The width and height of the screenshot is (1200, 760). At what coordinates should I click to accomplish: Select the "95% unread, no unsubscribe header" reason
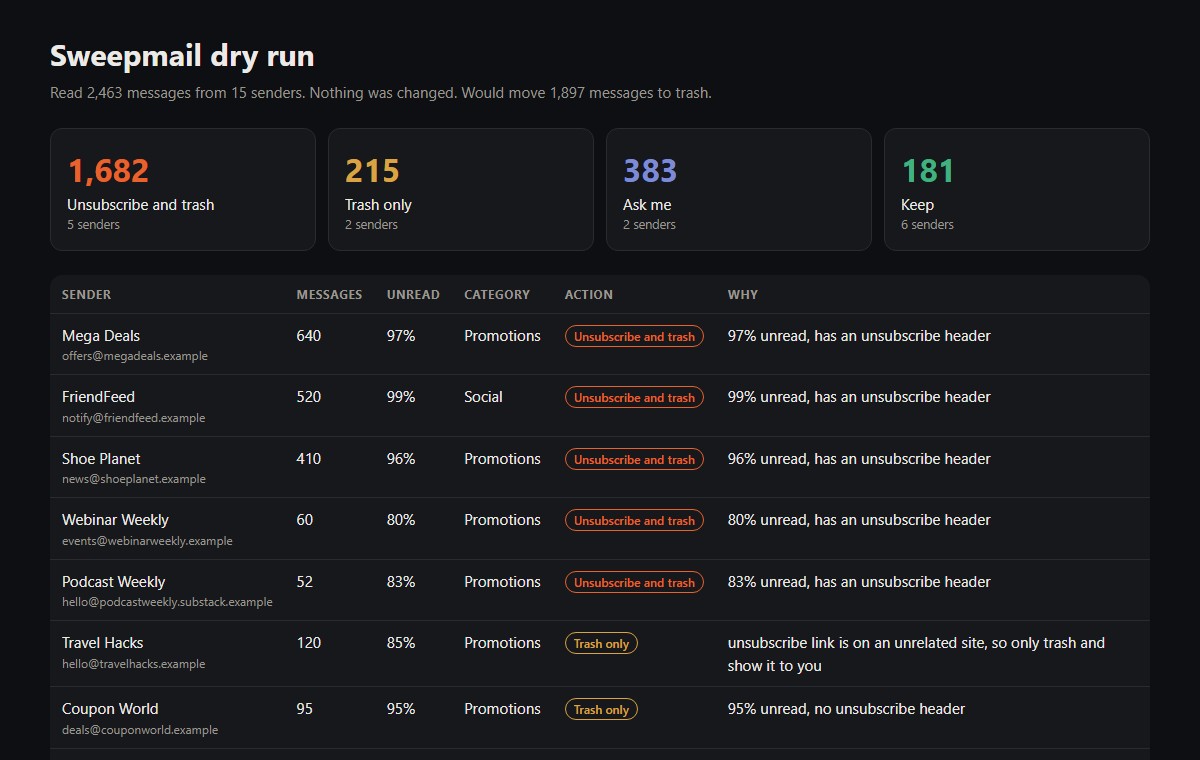point(846,709)
